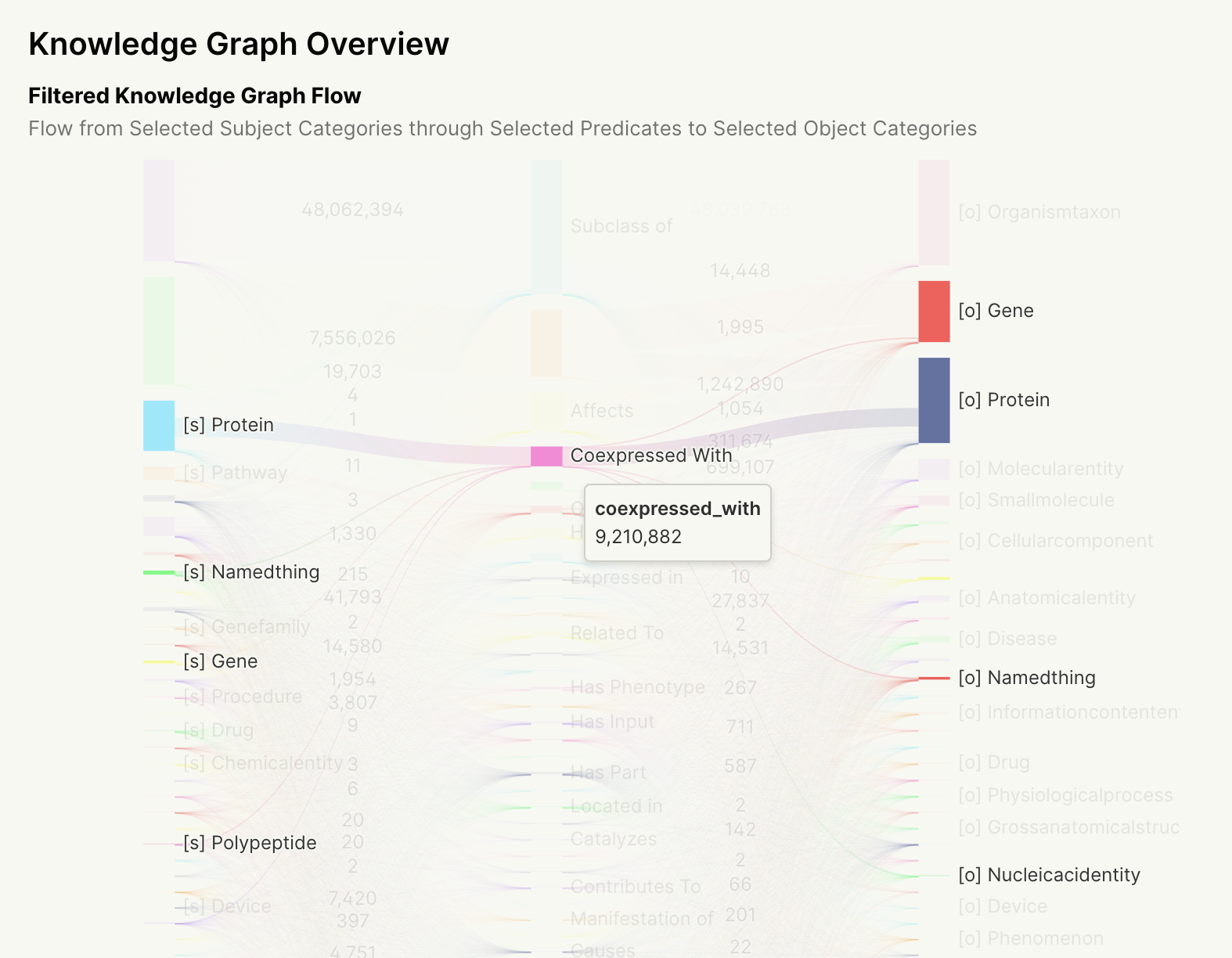Click the coexpressed_with tooltip box
The width and height of the screenshot is (1232, 958).
pyautogui.click(x=677, y=523)
